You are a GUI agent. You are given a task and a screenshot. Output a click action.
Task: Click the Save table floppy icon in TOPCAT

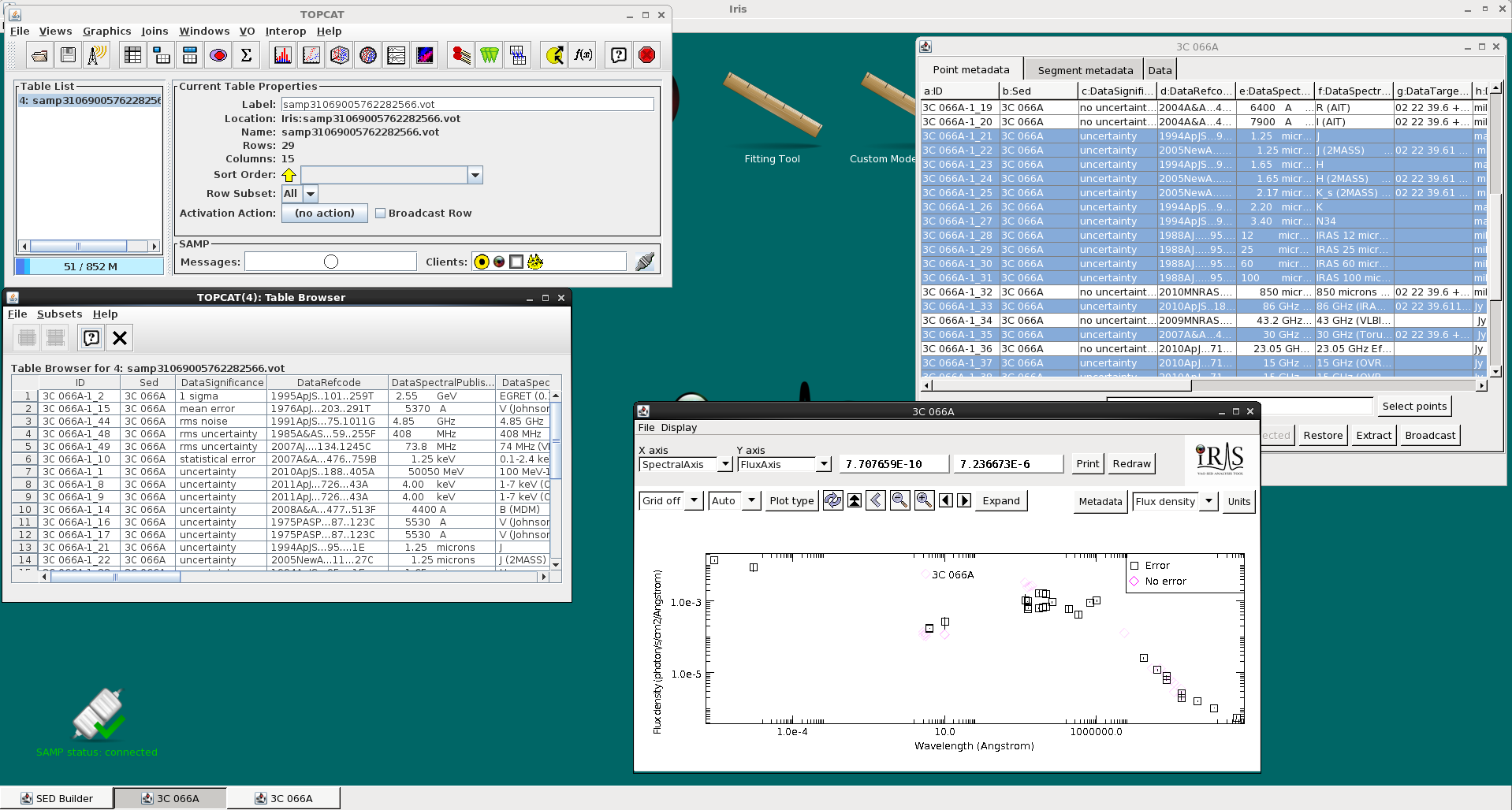tap(69, 55)
